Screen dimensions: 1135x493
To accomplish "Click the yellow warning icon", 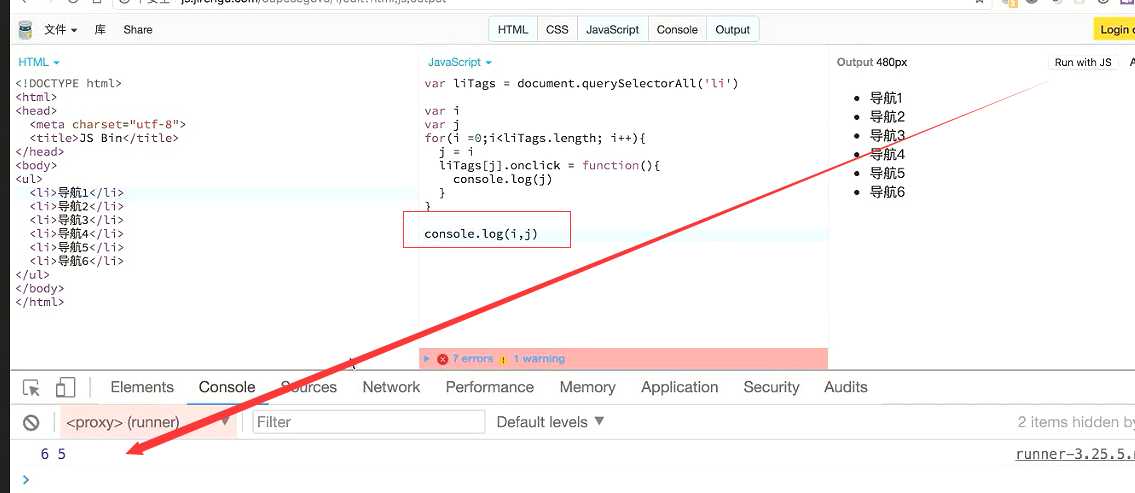I will 503,359.
